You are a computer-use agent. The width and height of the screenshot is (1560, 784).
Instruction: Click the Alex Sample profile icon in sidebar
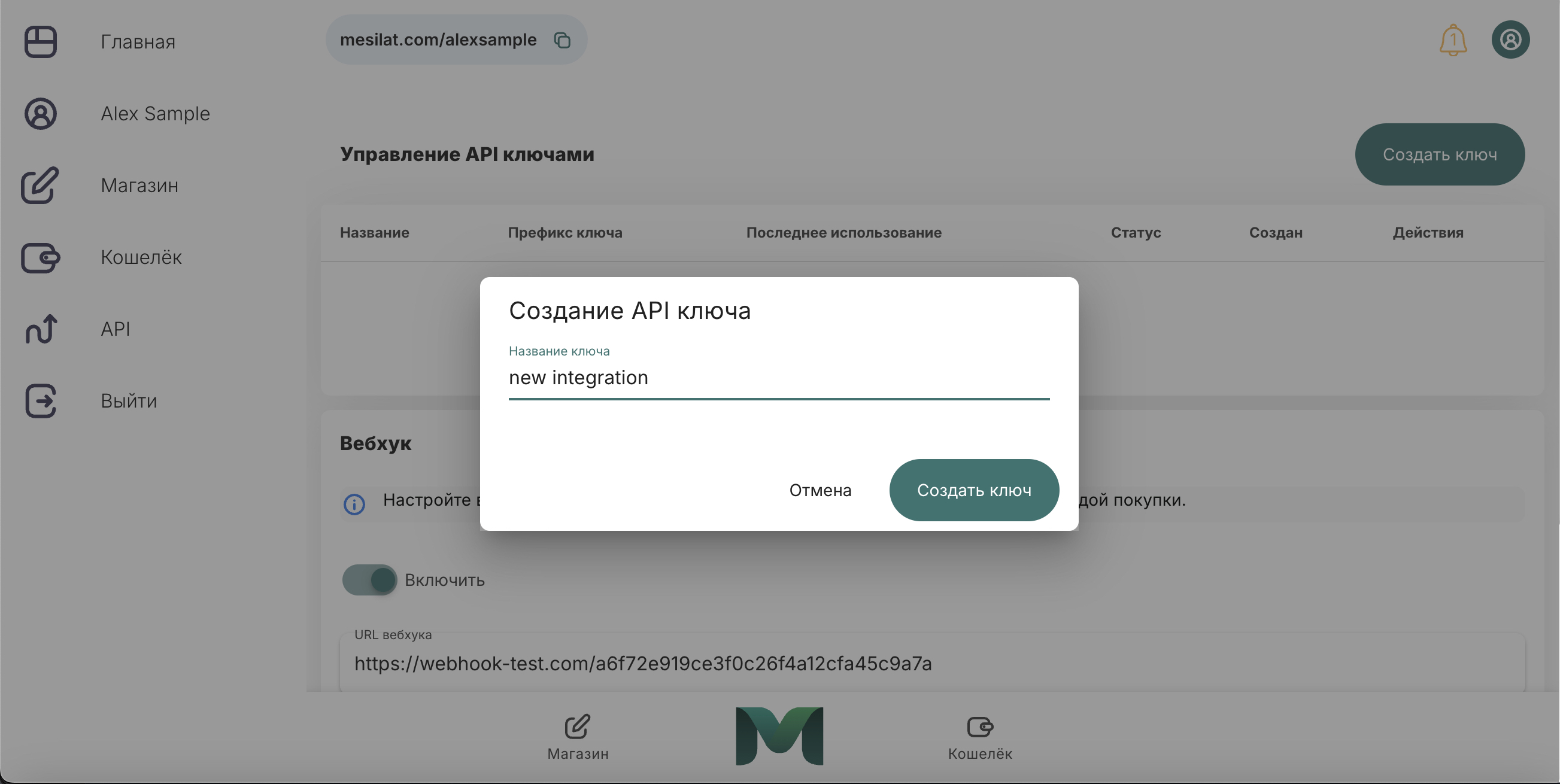41,114
